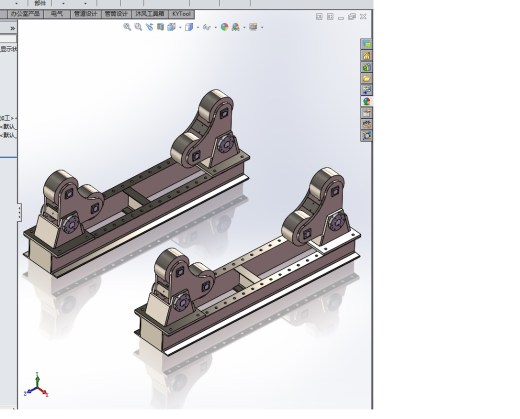The width and height of the screenshot is (520, 419).
Task: Select the tree row ending with 加工>
Action: (x=7, y=118)
